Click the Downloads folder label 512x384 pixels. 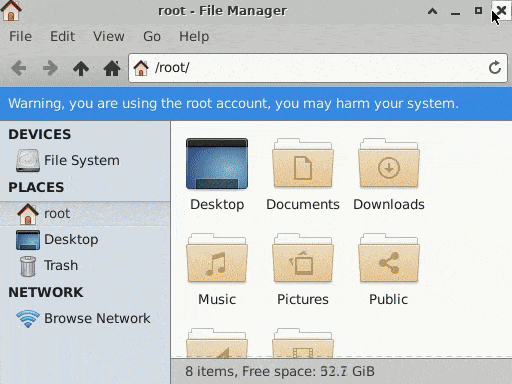pos(389,204)
